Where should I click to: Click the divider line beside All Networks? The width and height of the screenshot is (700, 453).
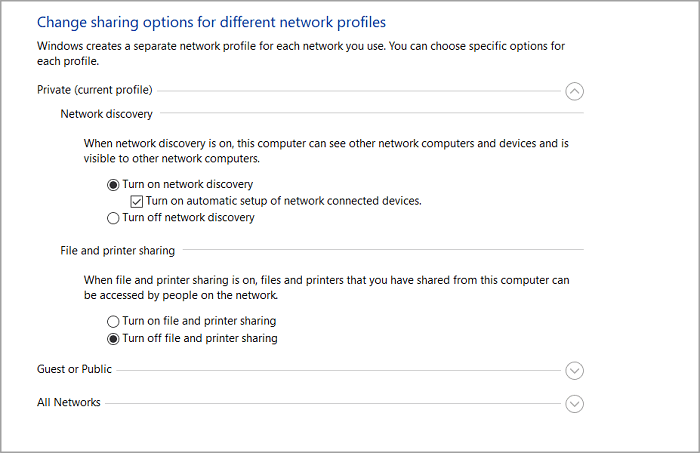point(330,404)
